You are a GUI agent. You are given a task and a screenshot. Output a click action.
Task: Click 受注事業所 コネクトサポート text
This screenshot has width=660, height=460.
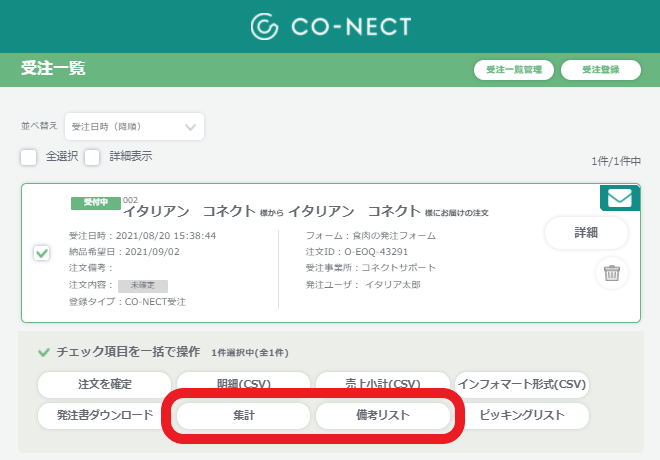(371, 268)
